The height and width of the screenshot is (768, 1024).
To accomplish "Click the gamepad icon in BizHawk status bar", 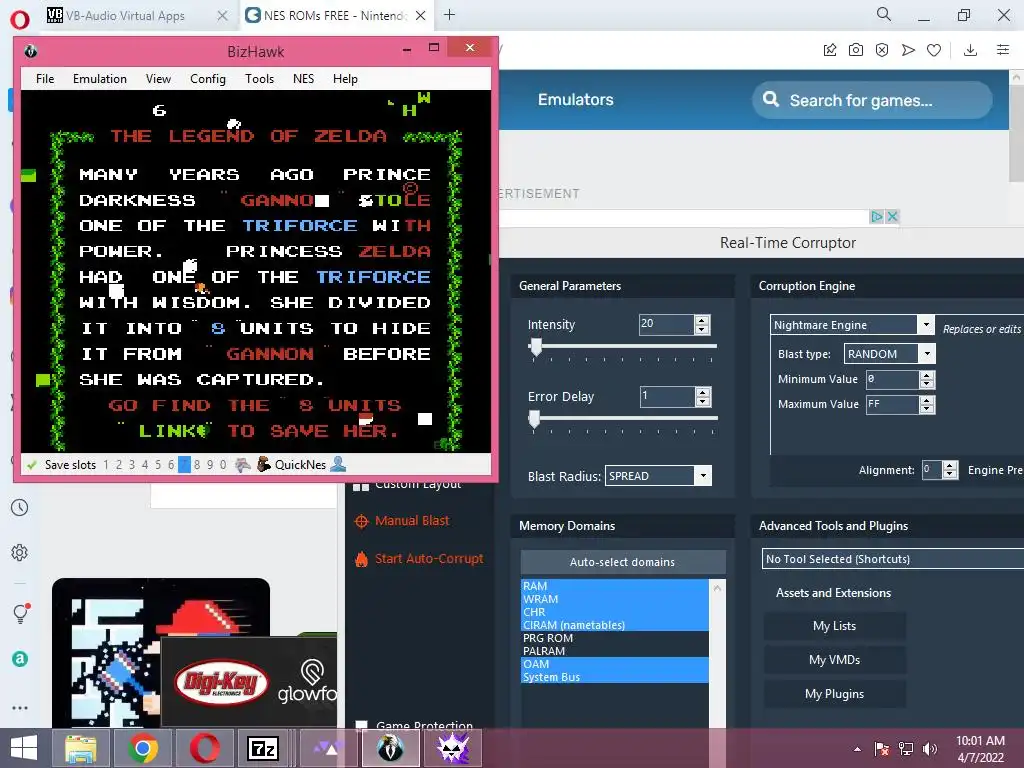I will point(242,464).
